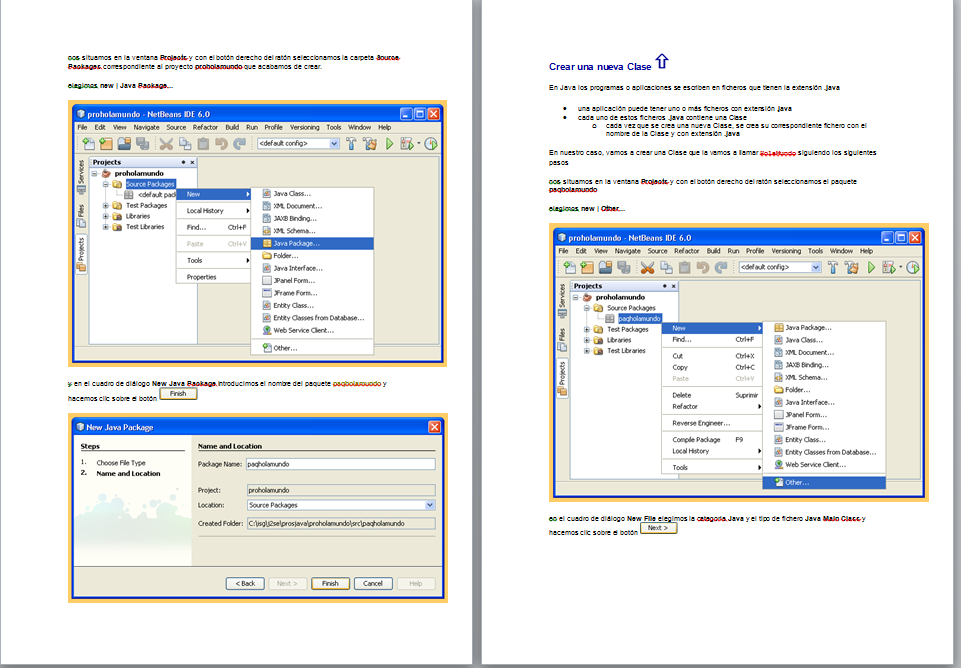Select Delete entry in right context menu
Image resolution: width=961 pixels, height=668 pixels.
pyautogui.click(x=712, y=395)
